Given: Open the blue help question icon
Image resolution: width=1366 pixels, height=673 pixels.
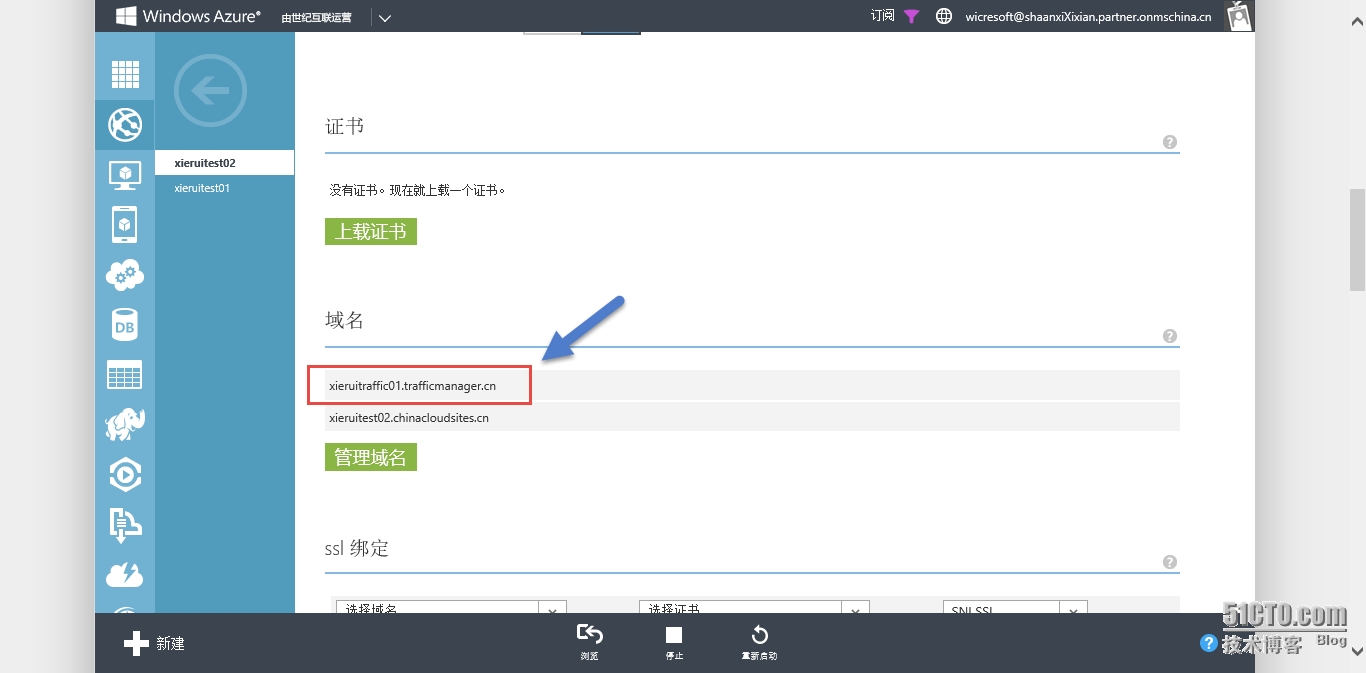Looking at the screenshot, I should pos(1209,643).
